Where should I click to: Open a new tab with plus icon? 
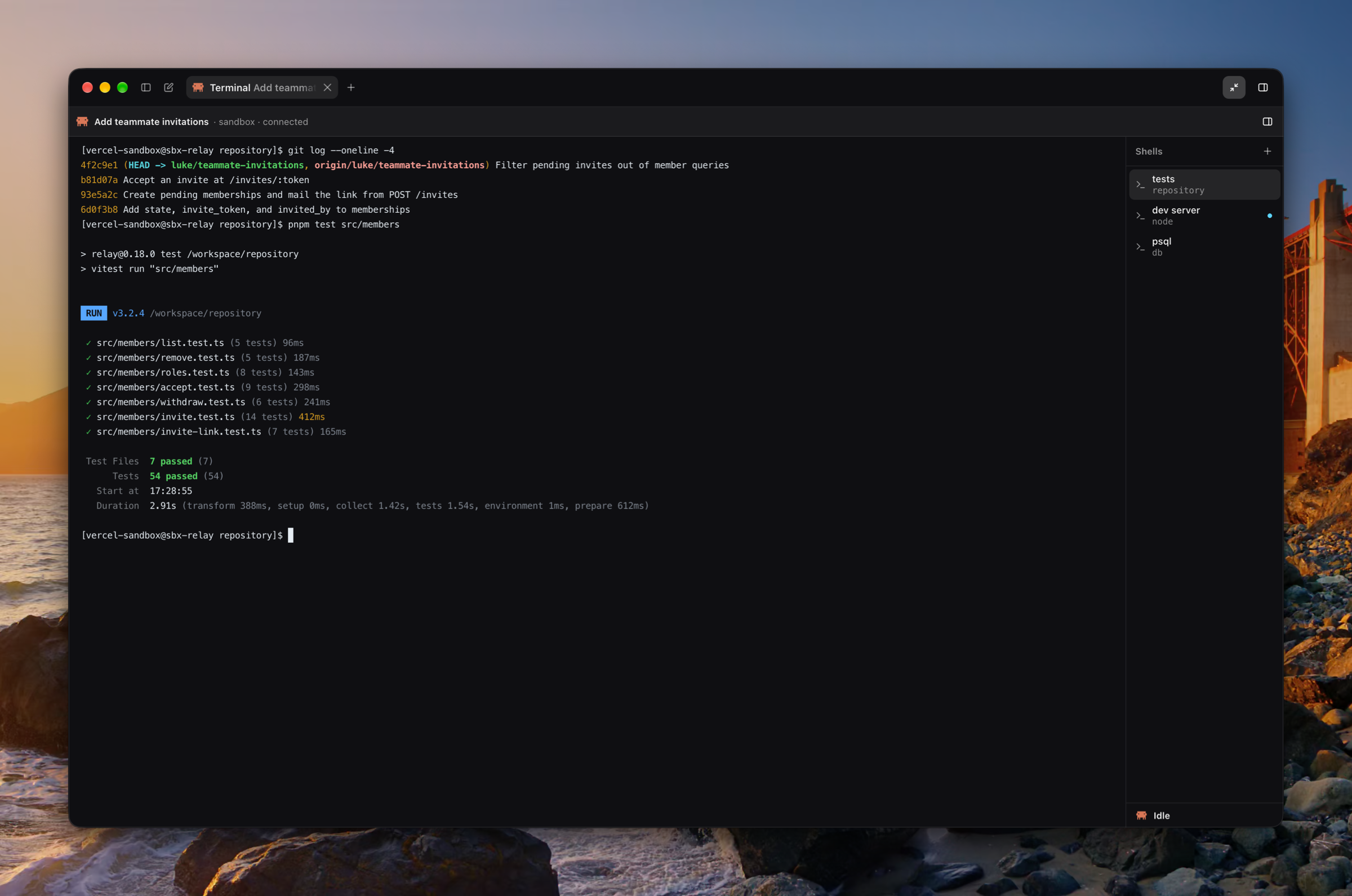pyautogui.click(x=351, y=87)
